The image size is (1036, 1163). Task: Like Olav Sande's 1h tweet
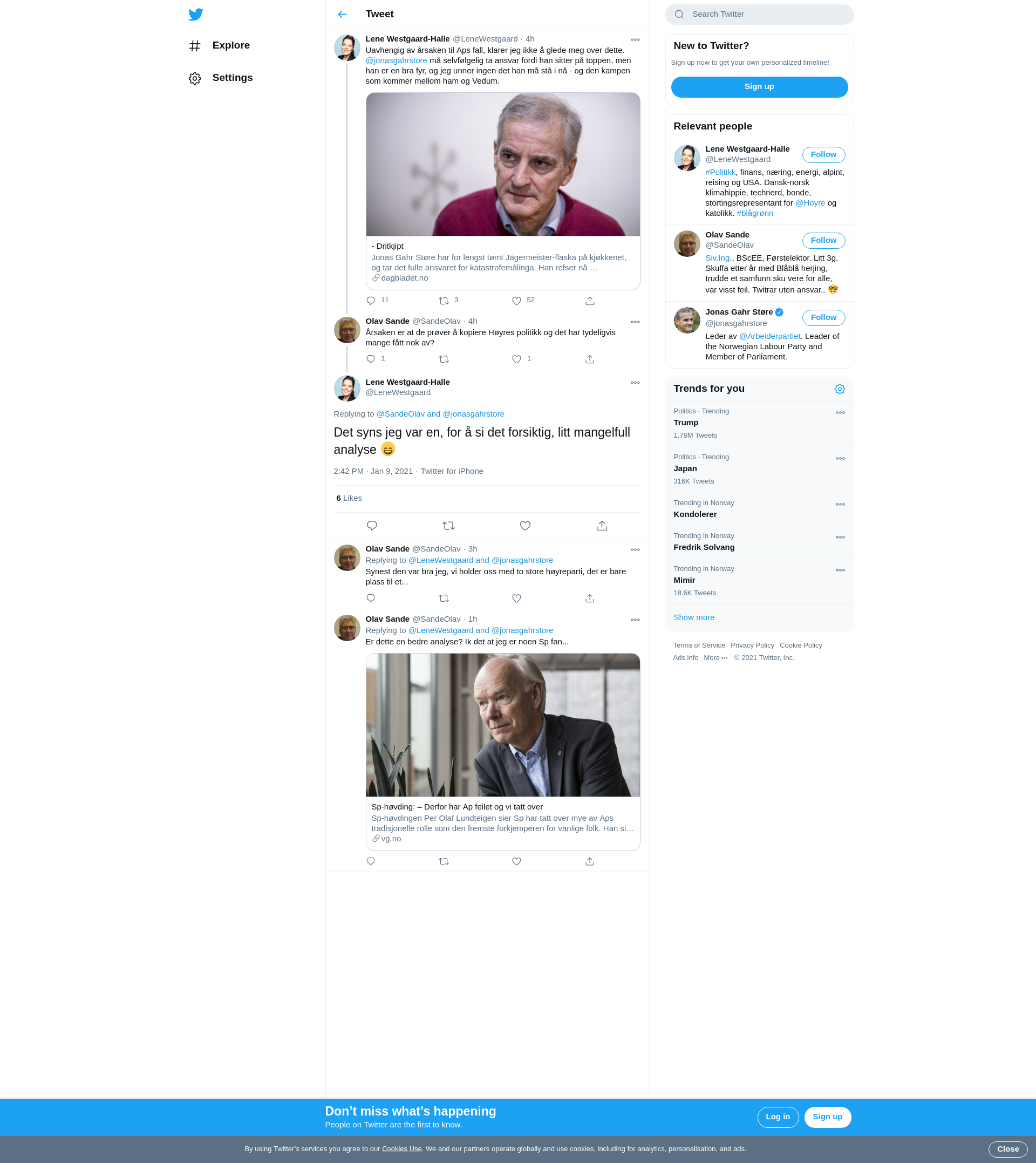coord(517,861)
